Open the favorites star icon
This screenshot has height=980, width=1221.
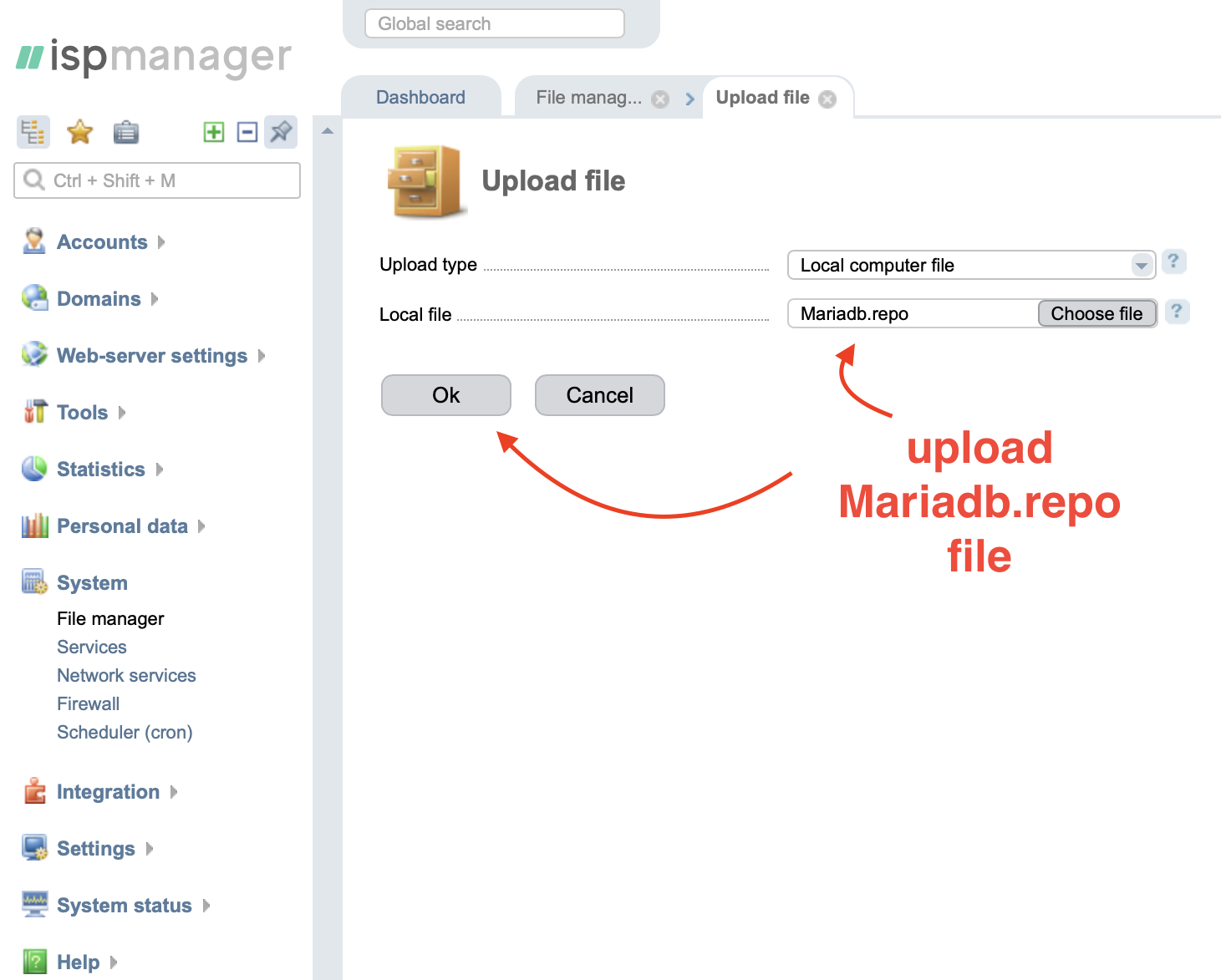tap(79, 132)
